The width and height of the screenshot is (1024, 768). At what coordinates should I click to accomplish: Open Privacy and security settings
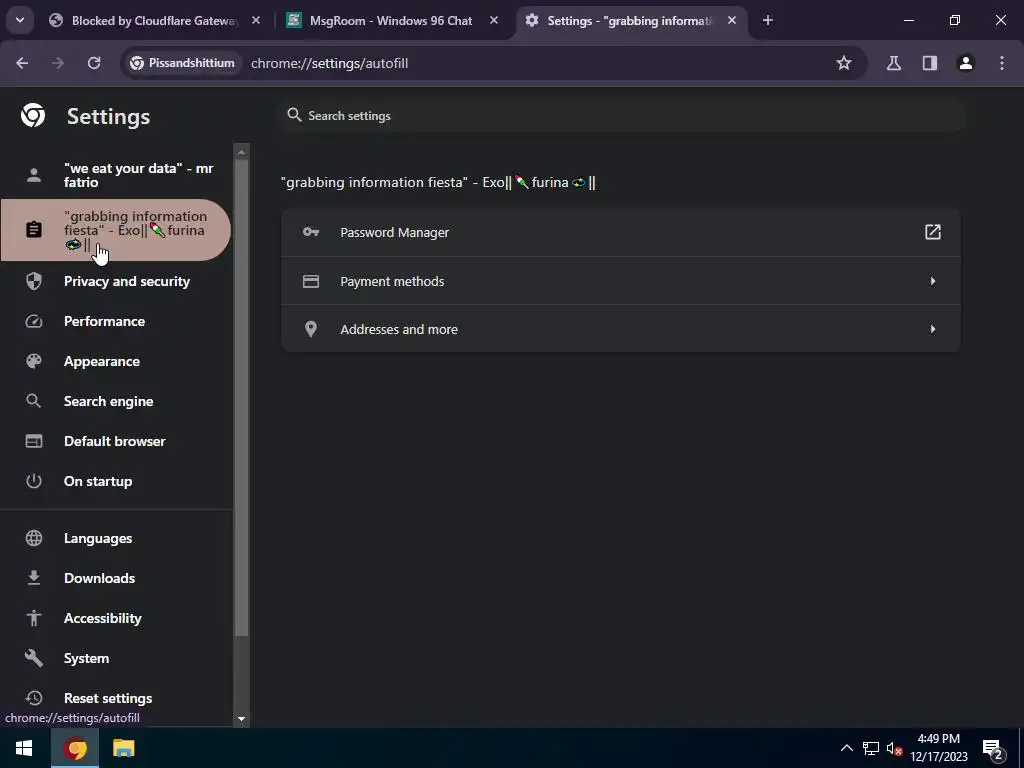[116, 281]
